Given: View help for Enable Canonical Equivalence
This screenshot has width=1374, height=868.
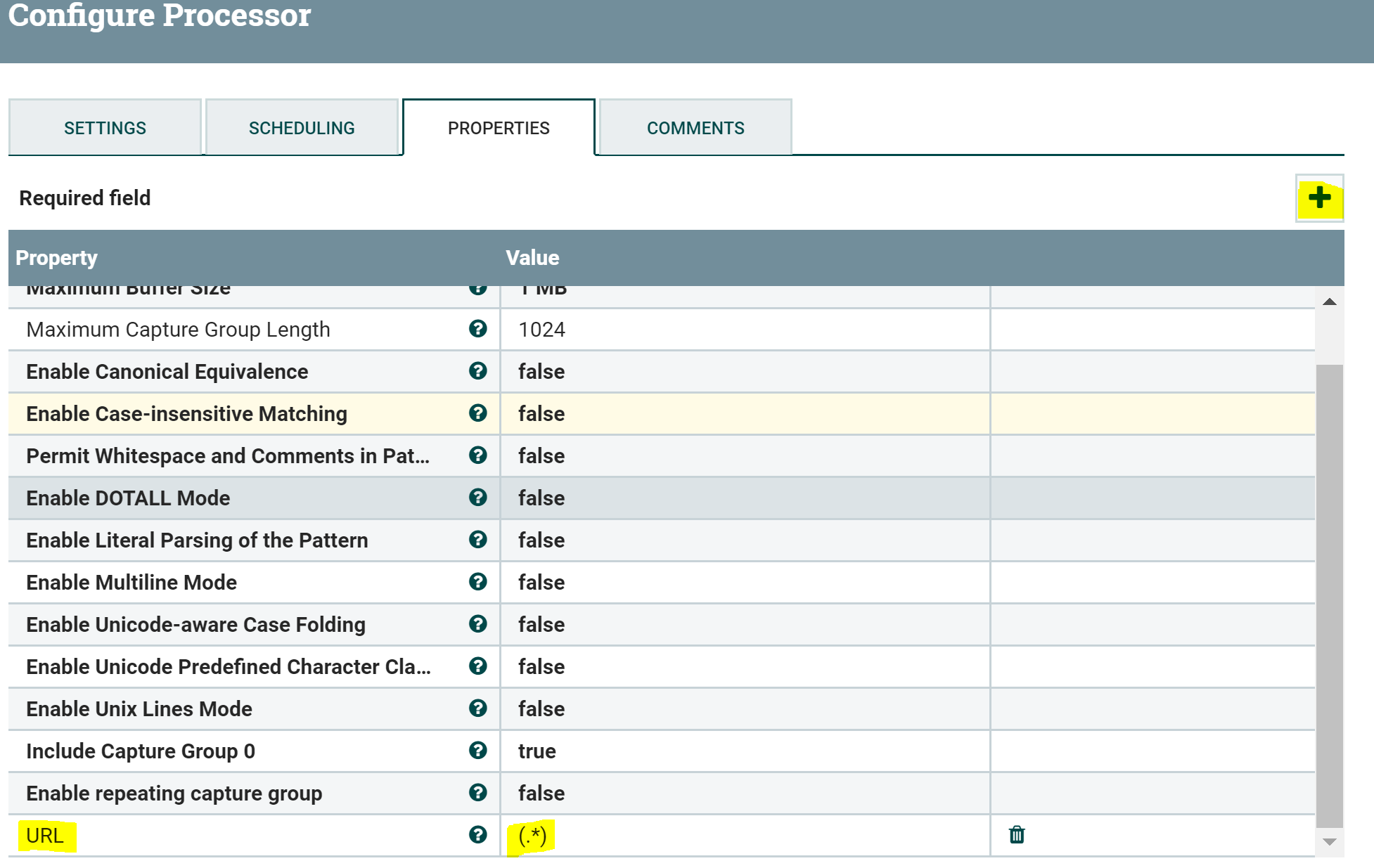Looking at the screenshot, I should point(478,372).
